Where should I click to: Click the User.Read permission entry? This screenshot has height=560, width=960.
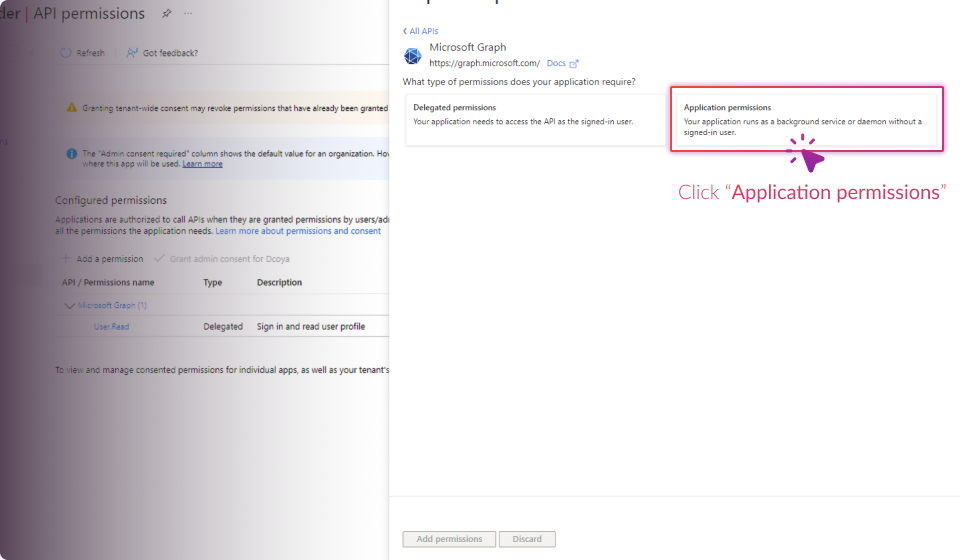(111, 327)
